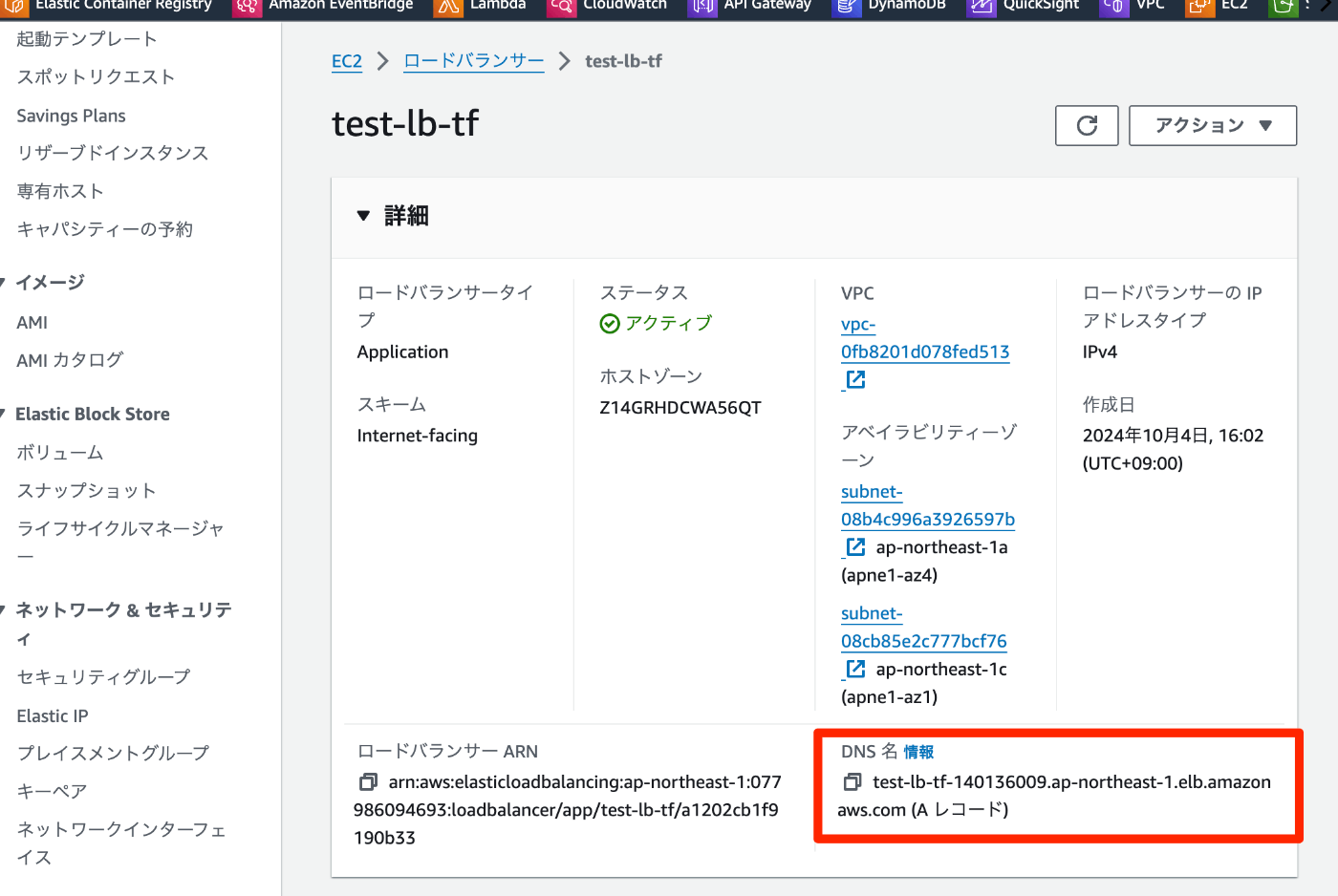The height and width of the screenshot is (896, 1338).
Task: Select the hosted zone value Z14GRHDCWA56QT
Action: (680, 408)
